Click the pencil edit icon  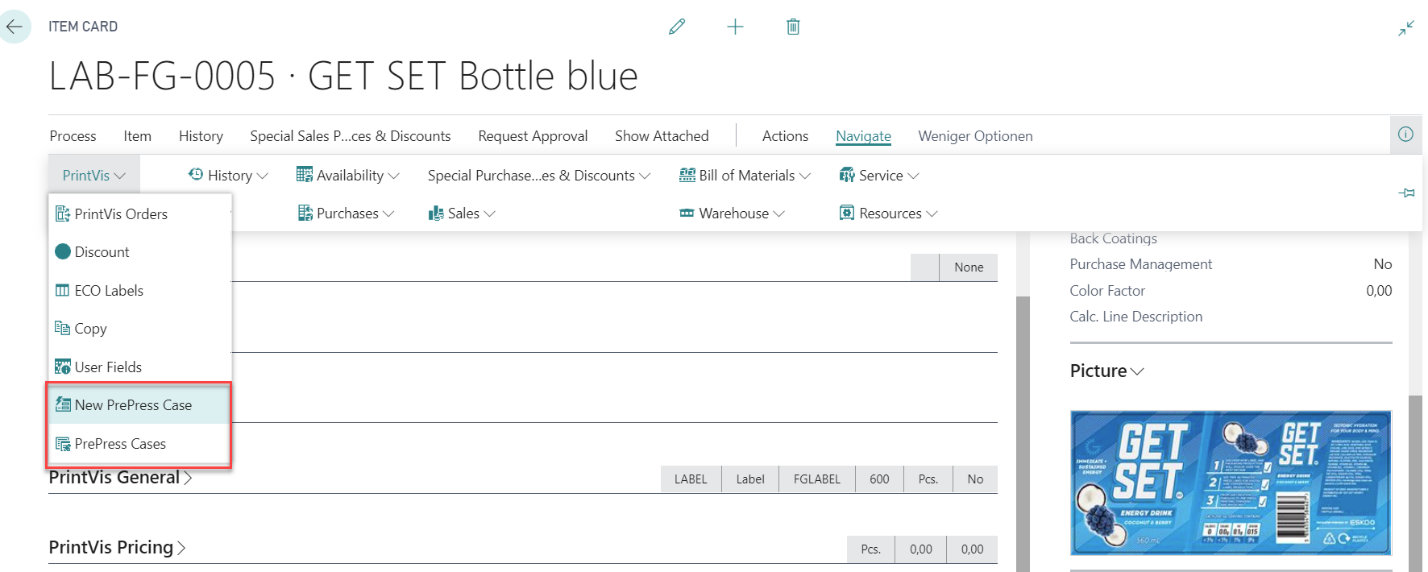pos(677,27)
